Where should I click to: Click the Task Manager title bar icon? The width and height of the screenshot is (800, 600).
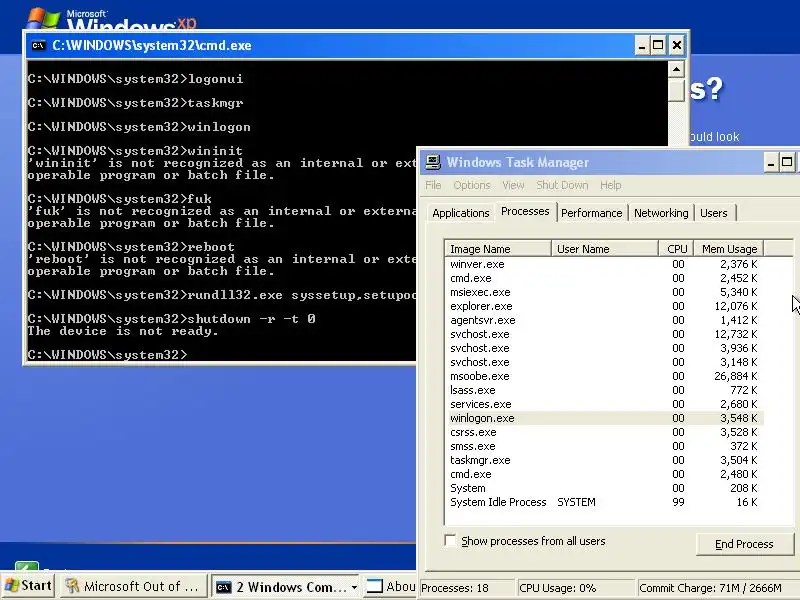pyautogui.click(x=433, y=162)
